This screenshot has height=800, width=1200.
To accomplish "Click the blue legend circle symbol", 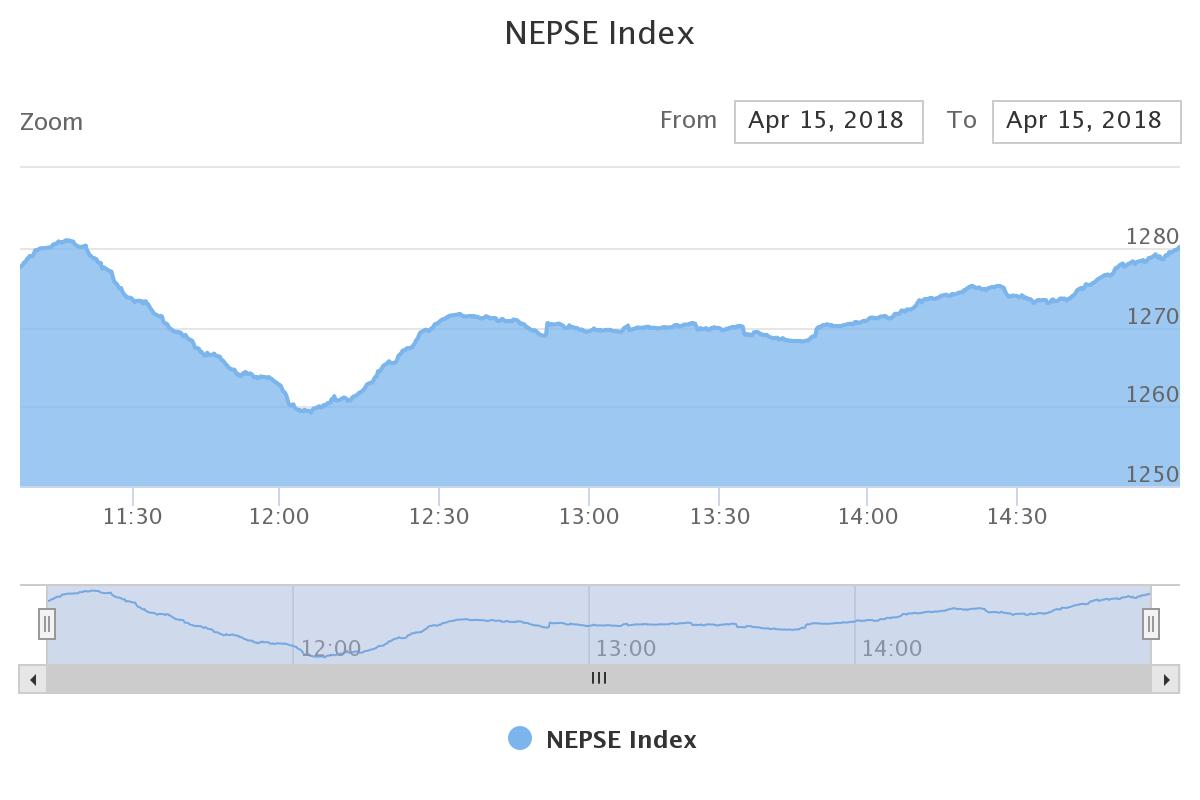I will 520,739.
